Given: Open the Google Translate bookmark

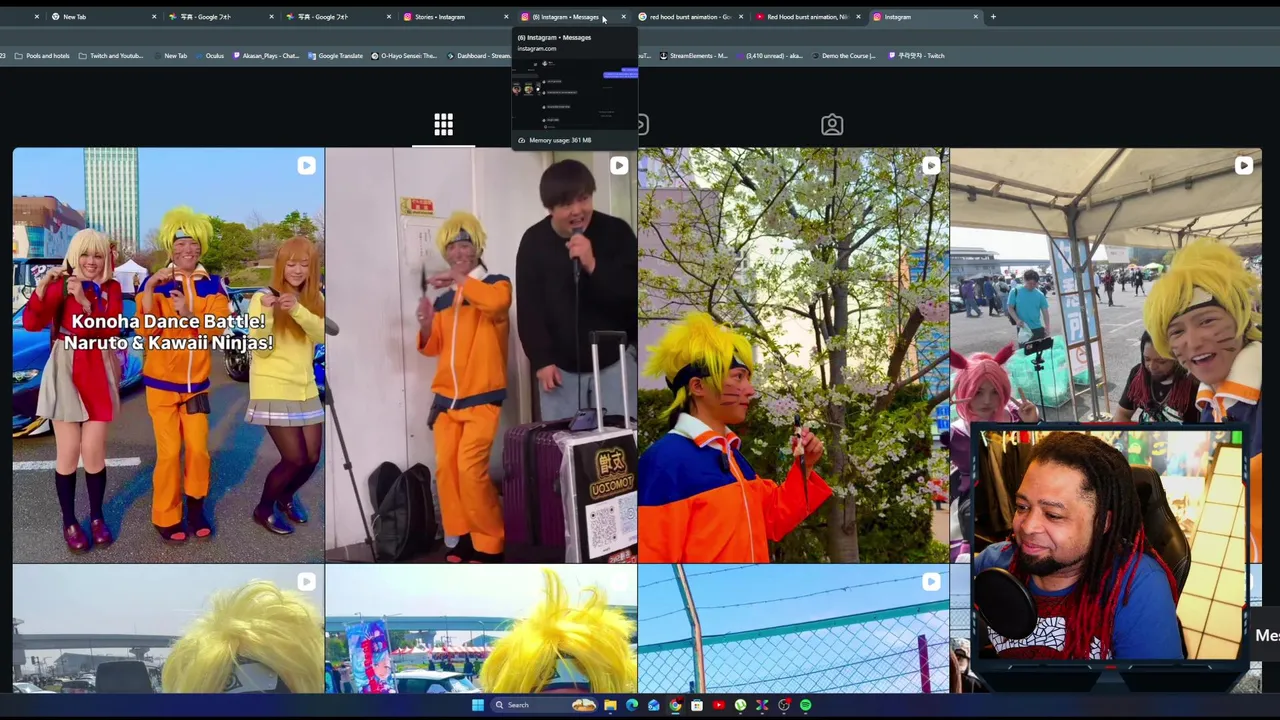Looking at the screenshot, I should [335, 56].
